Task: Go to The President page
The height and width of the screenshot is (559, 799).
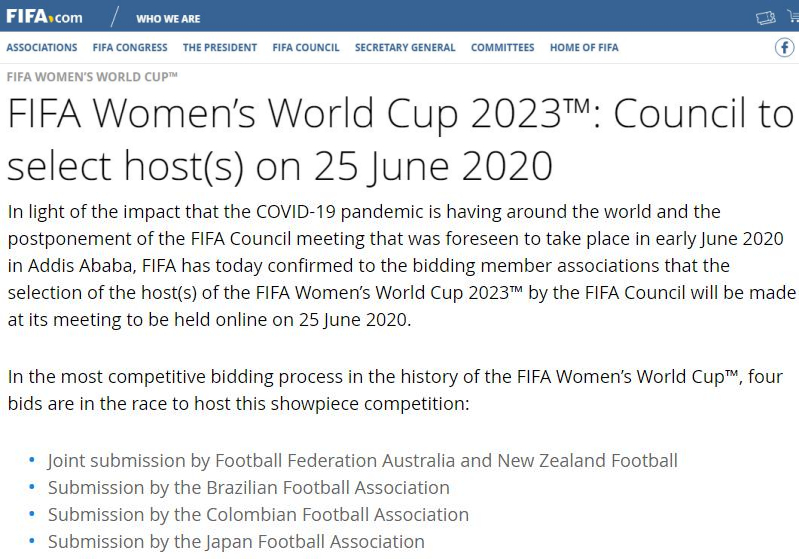Action: tap(220, 47)
